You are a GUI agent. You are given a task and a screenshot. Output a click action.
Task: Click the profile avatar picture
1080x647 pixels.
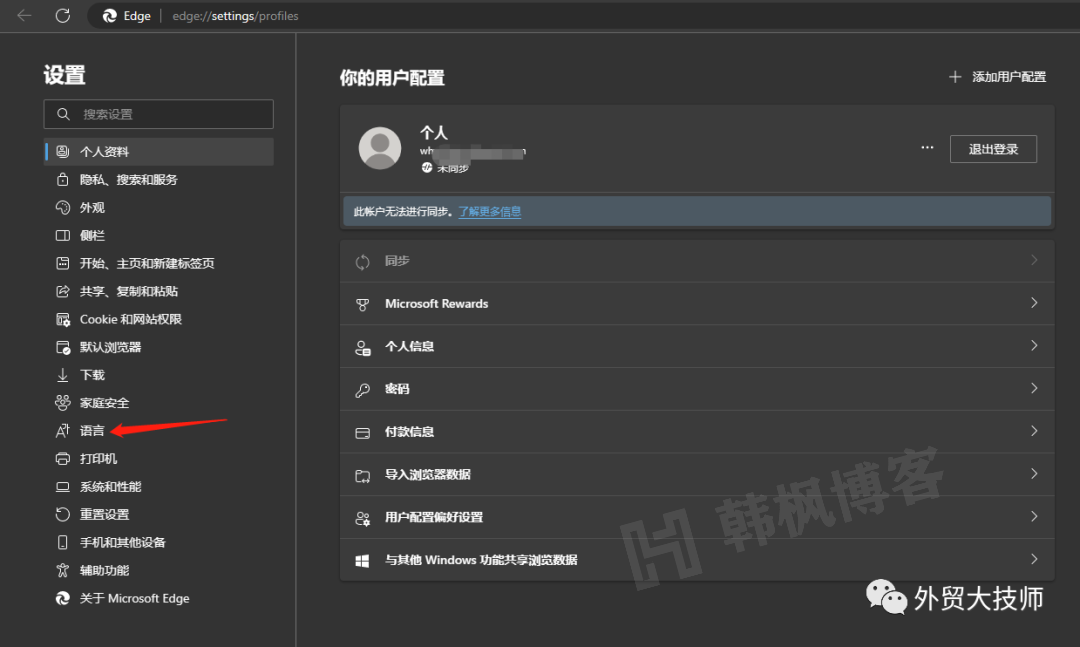(378, 147)
